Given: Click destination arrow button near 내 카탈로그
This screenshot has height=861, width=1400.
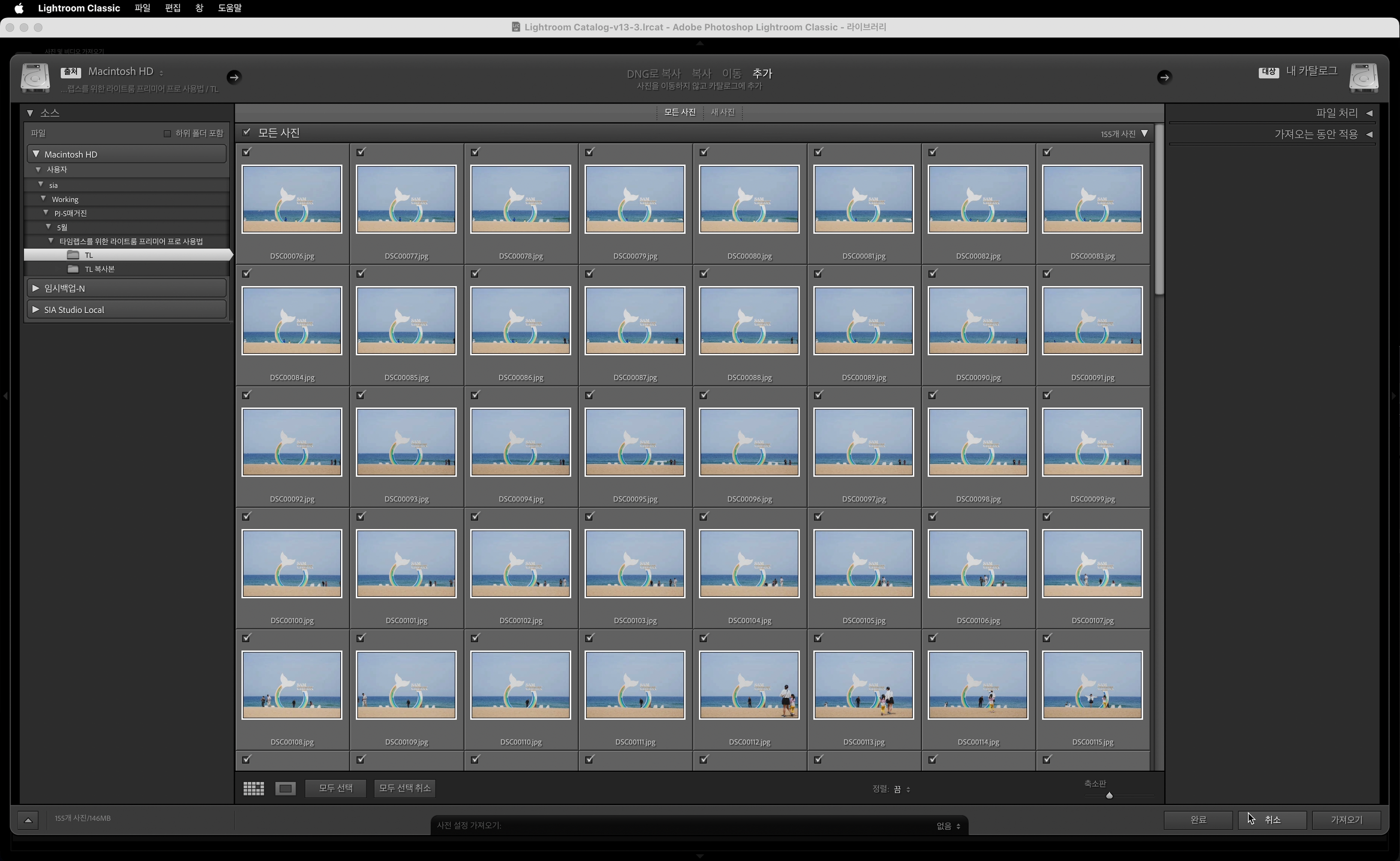Looking at the screenshot, I should [1164, 77].
